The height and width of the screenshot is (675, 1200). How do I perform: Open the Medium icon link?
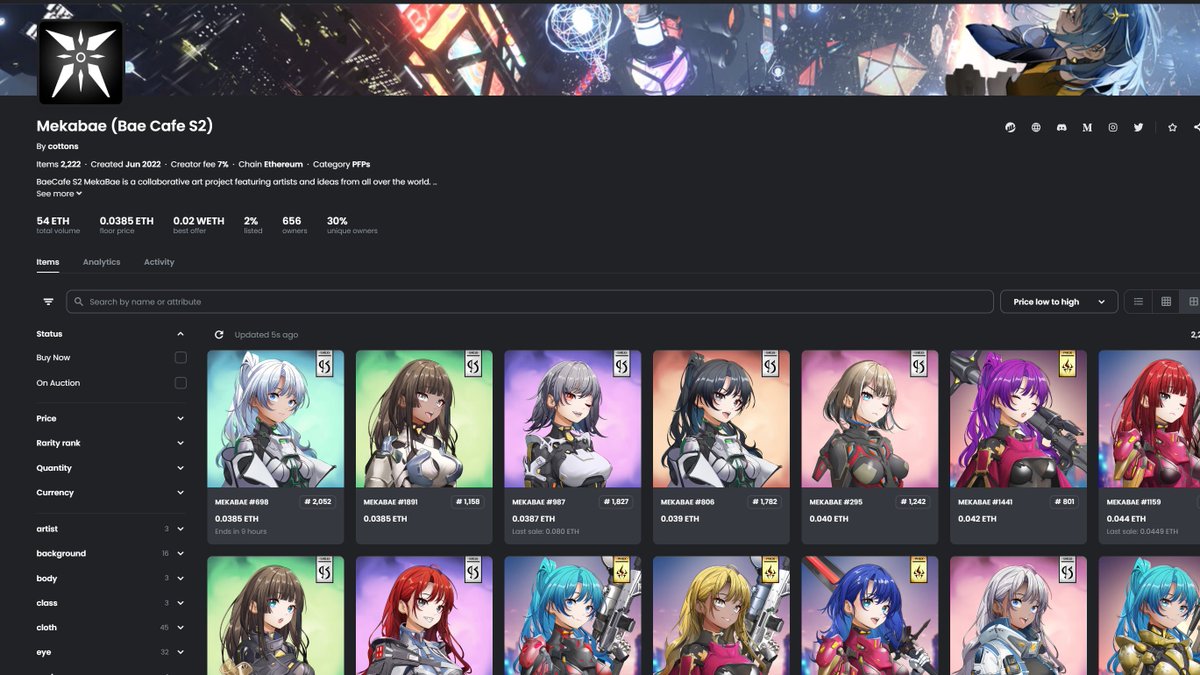pos(1087,127)
